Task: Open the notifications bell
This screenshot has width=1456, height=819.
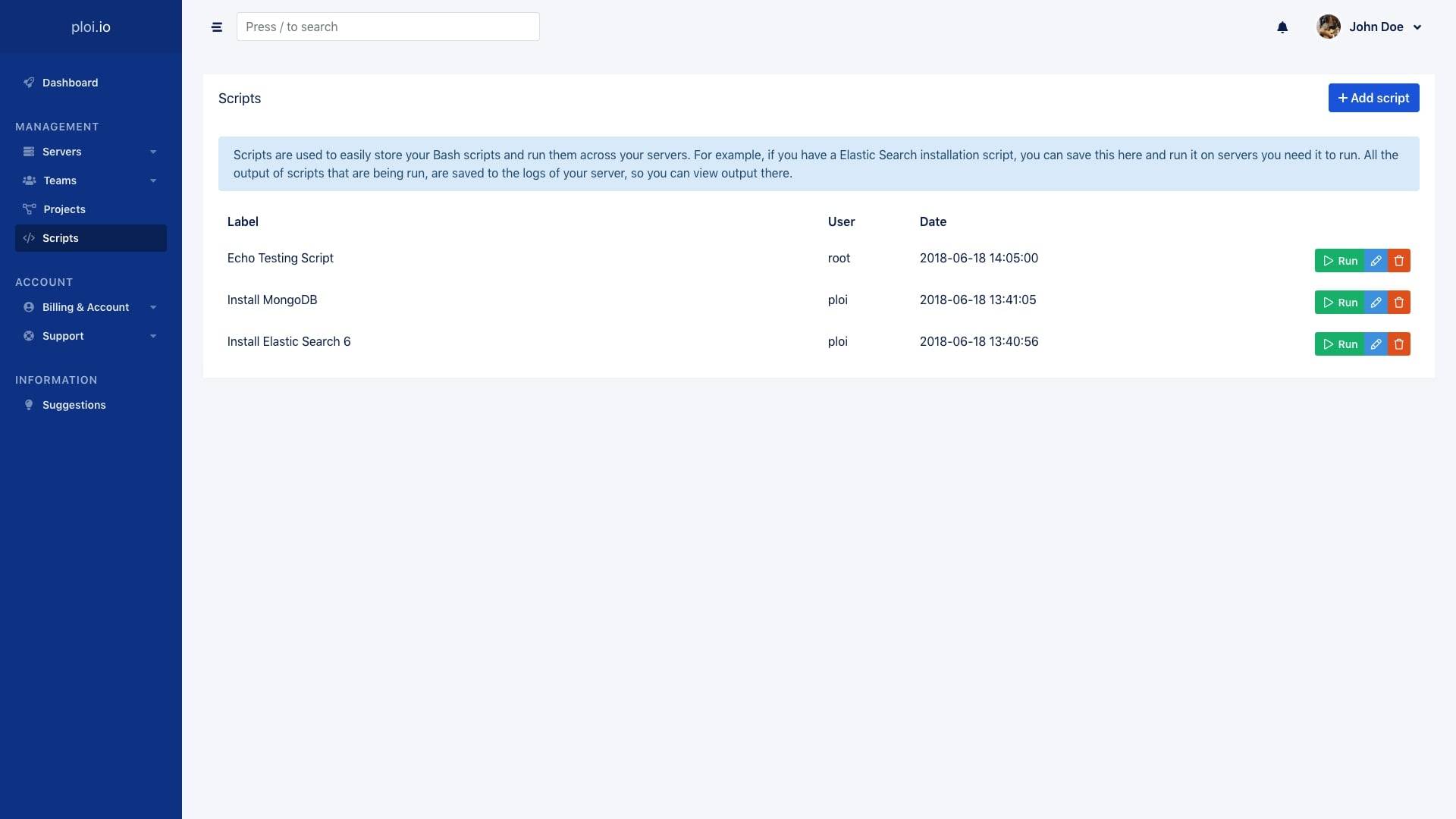Action: [x=1282, y=27]
